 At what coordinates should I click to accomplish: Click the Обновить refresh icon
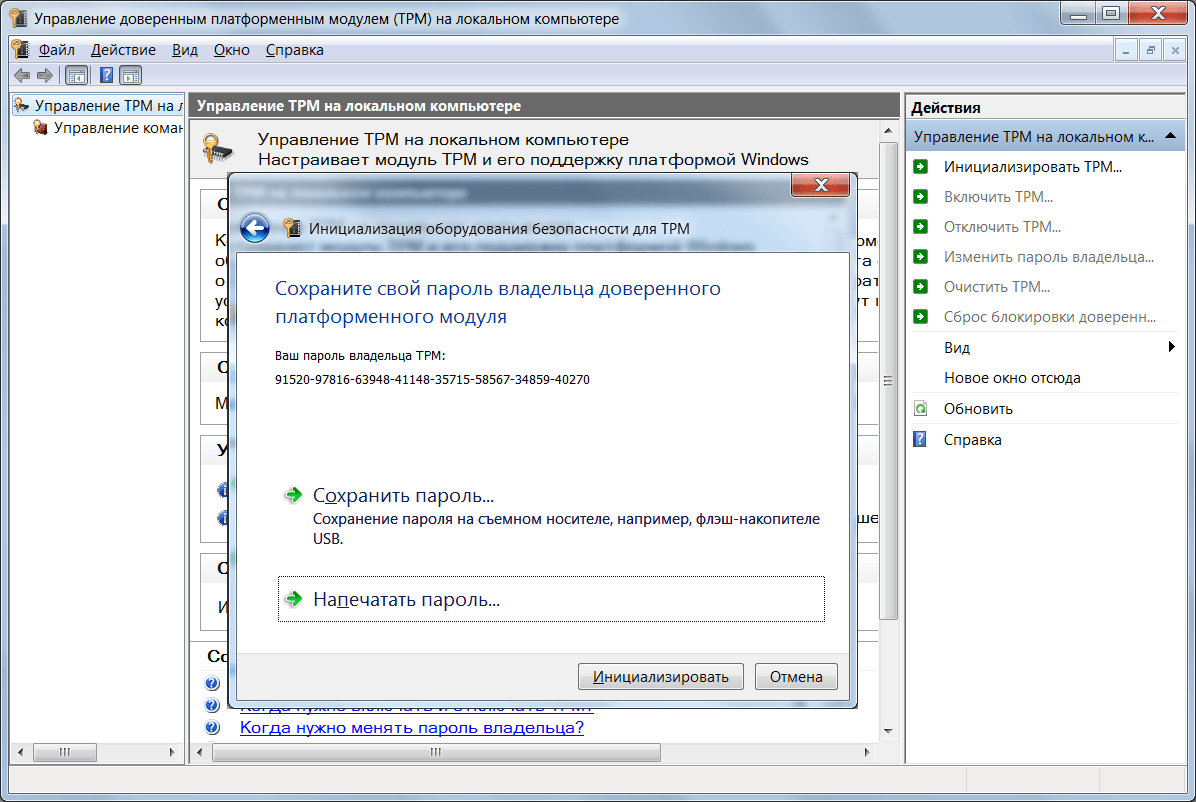(921, 409)
